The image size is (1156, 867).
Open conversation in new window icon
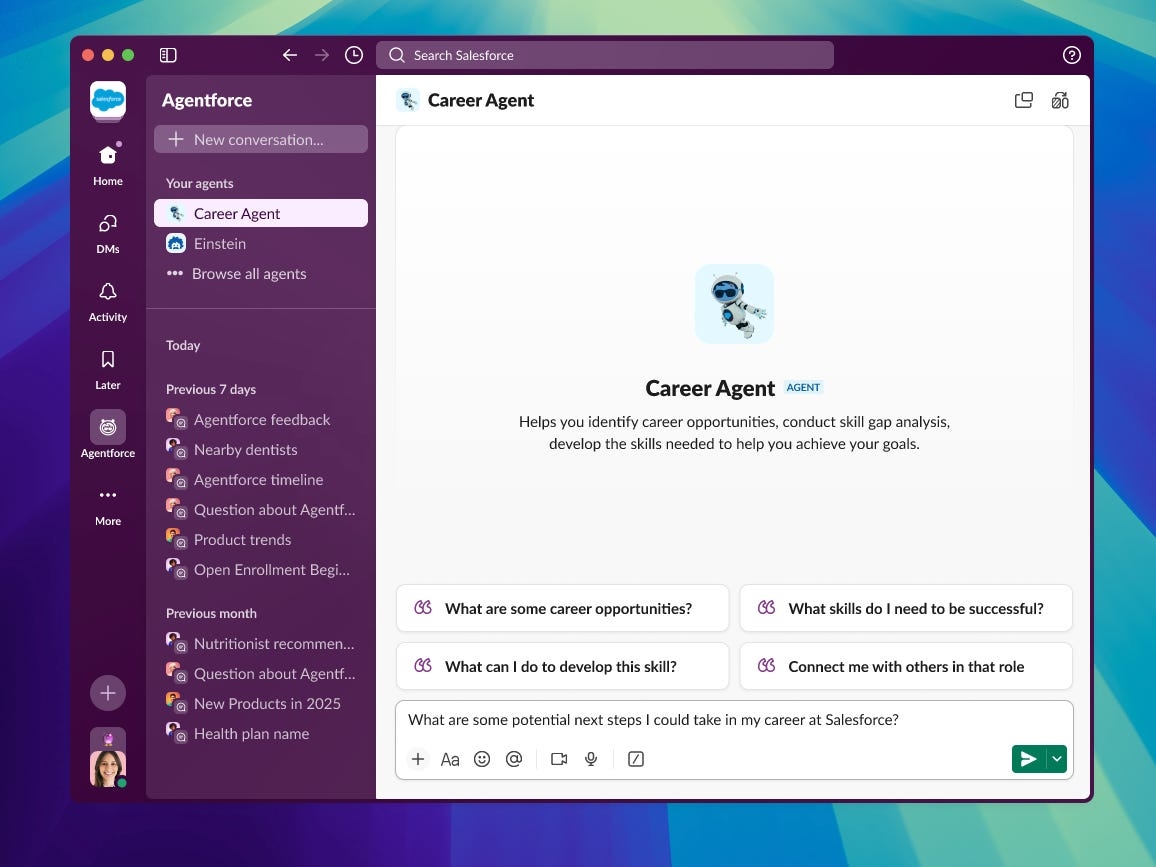coord(1023,100)
